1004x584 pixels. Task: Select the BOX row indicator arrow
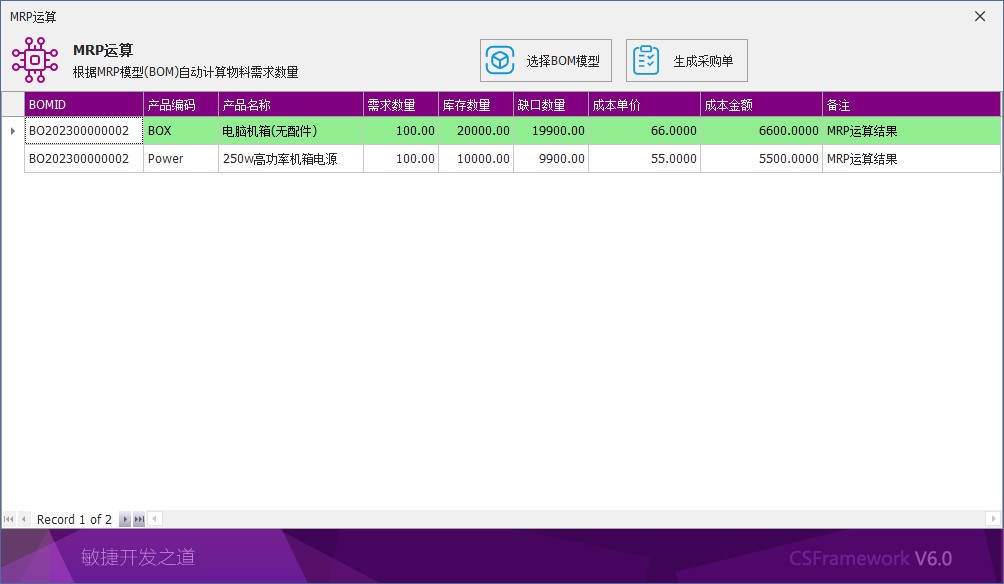13,131
